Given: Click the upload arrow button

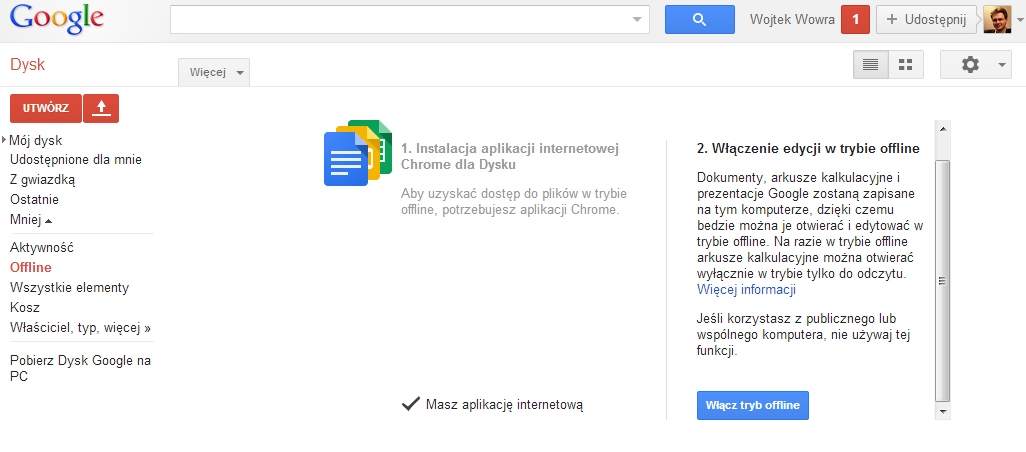Looking at the screenshot, I should [x=101, y=109].
